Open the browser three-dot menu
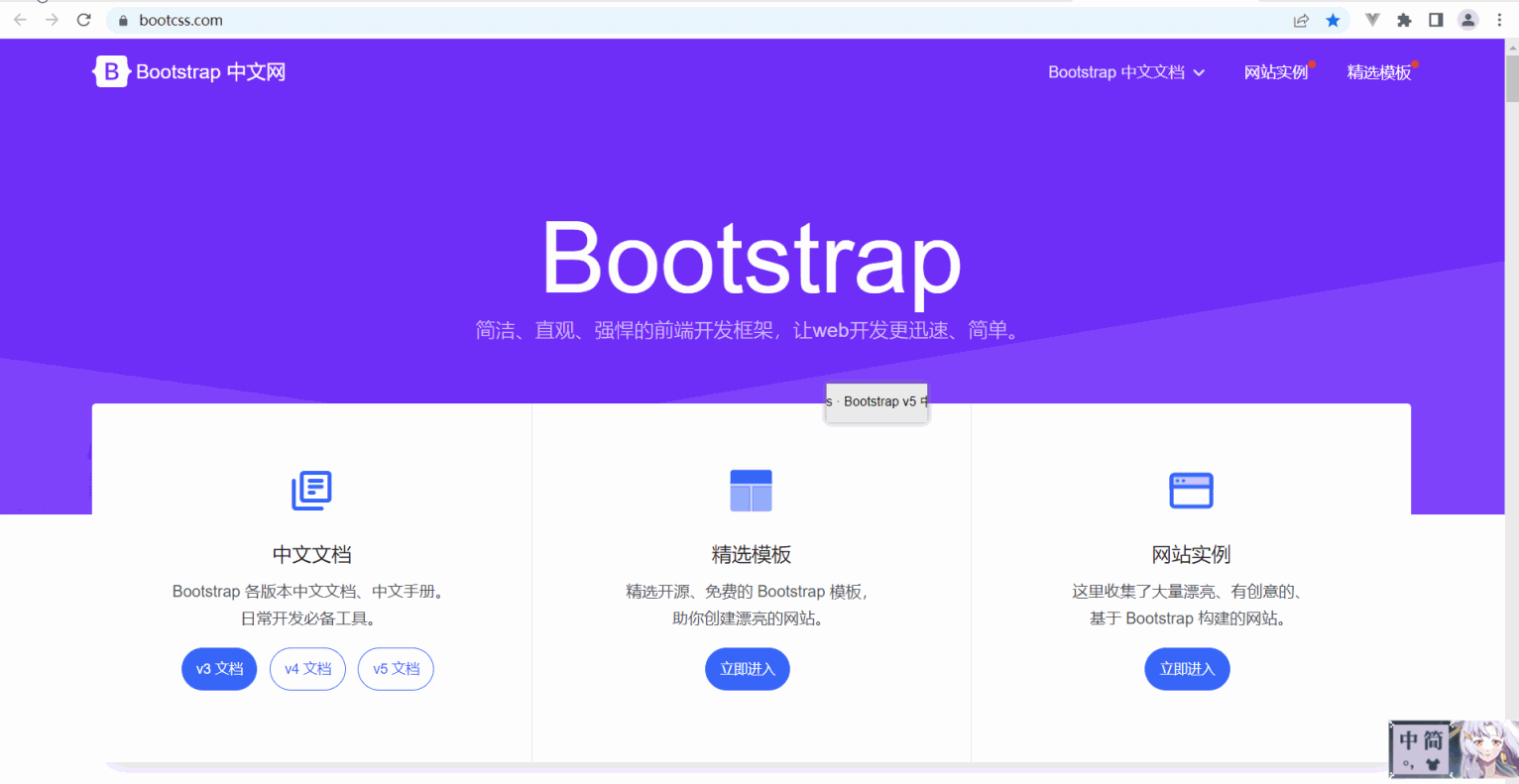 pyautogui.click(x=1500, y=19)
